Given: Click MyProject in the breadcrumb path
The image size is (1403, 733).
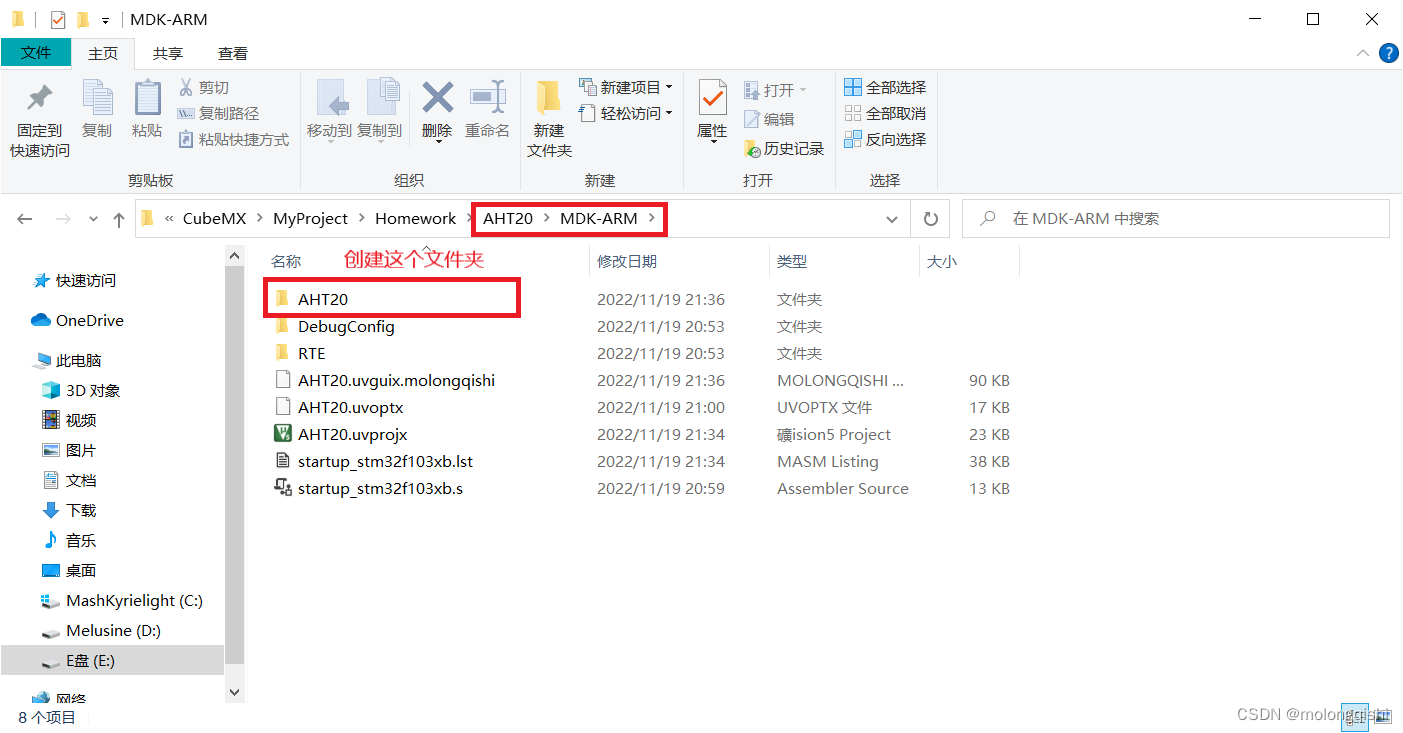Looking at the screenshot, I should (311, 218).
